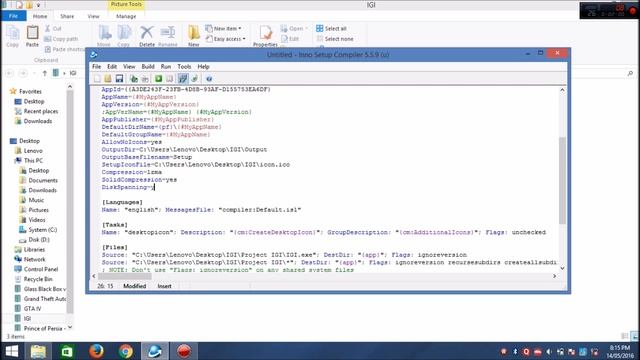Click the red recorder taskbar icon
Screen dimensions: 640x360
pos(184,351)
